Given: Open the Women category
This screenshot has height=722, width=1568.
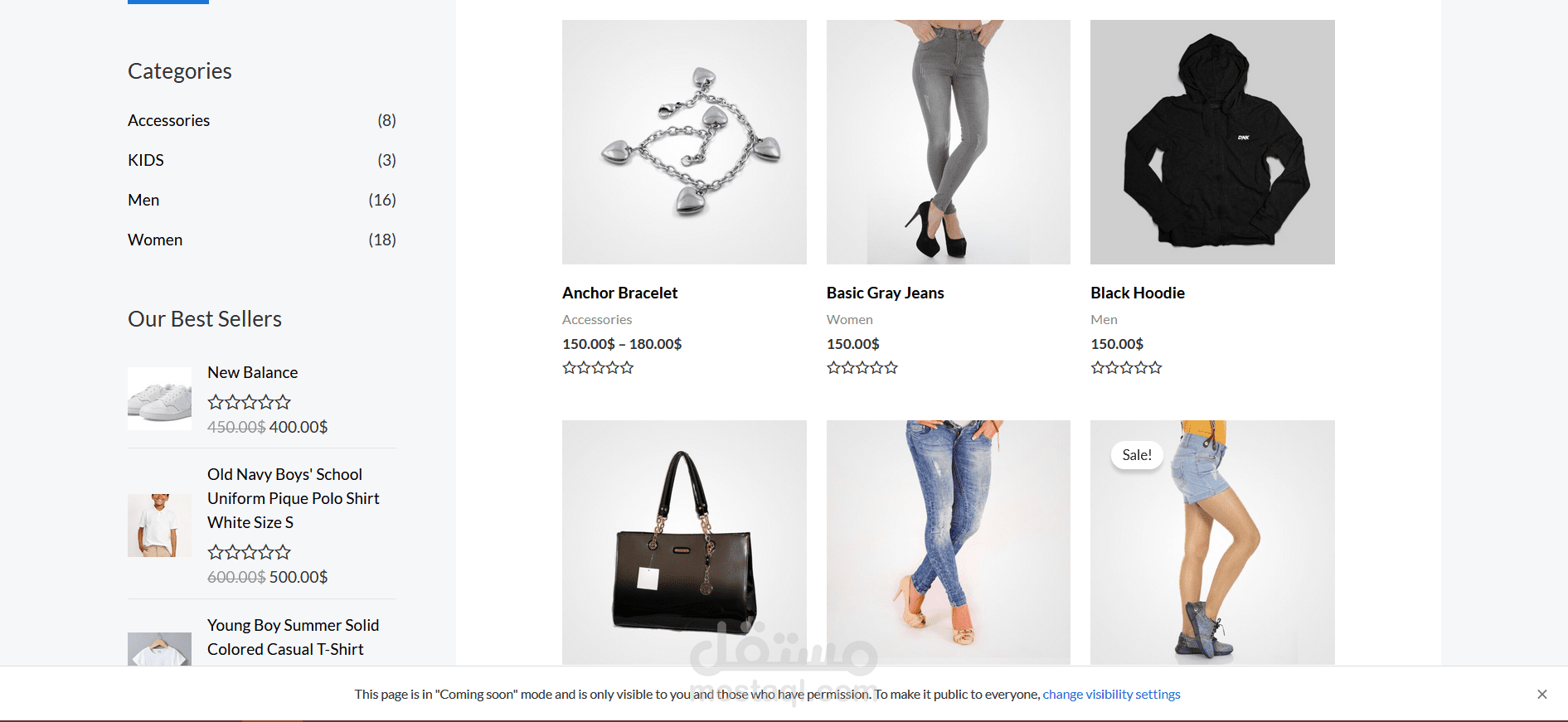Looking at the screenshot, I should [155, 240].
